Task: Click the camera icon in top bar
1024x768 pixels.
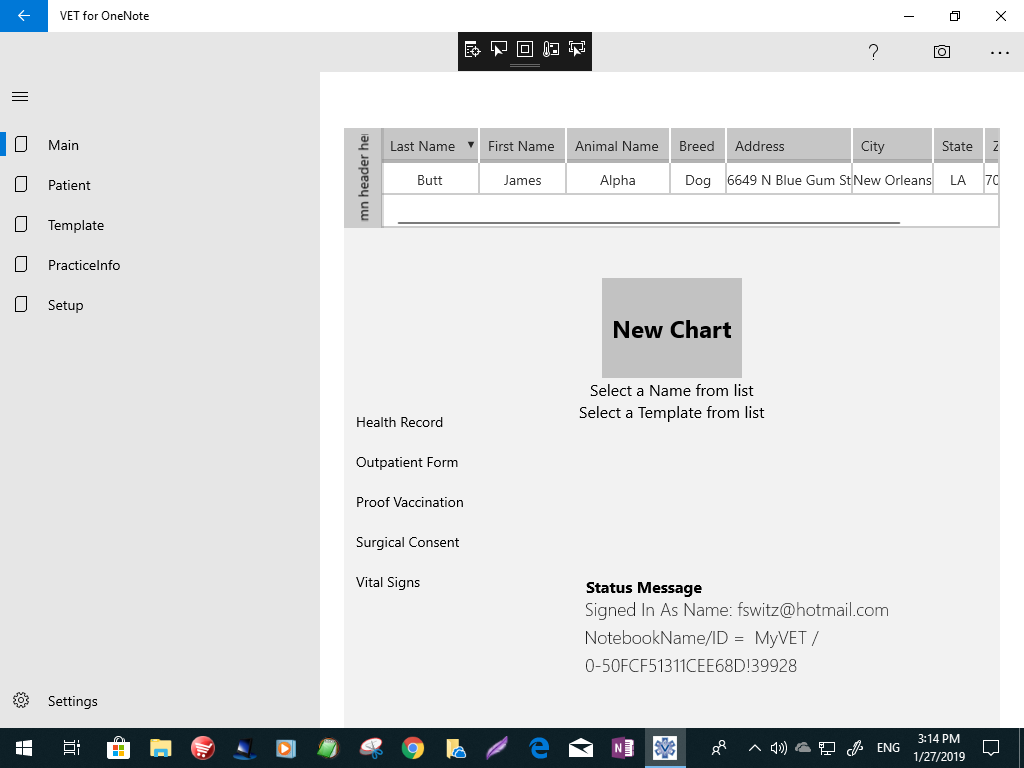Action: coord(942,52)
